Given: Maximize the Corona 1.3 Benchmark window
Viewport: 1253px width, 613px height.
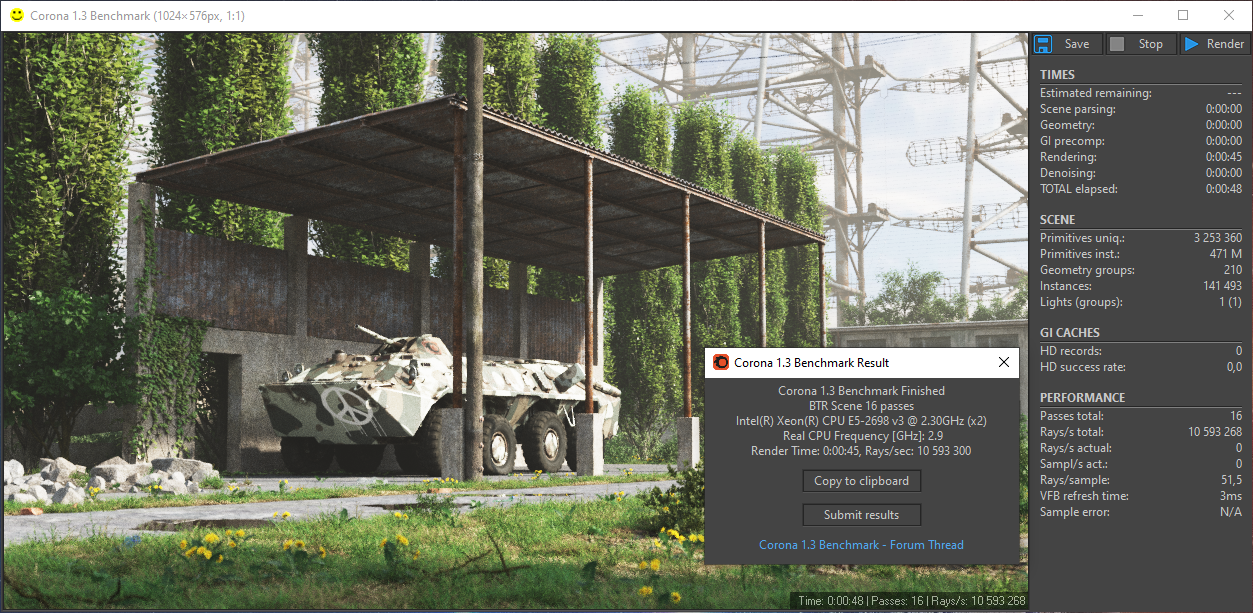Looking at the screenshot, I should pyautogui.click(x=1183, y=15).
